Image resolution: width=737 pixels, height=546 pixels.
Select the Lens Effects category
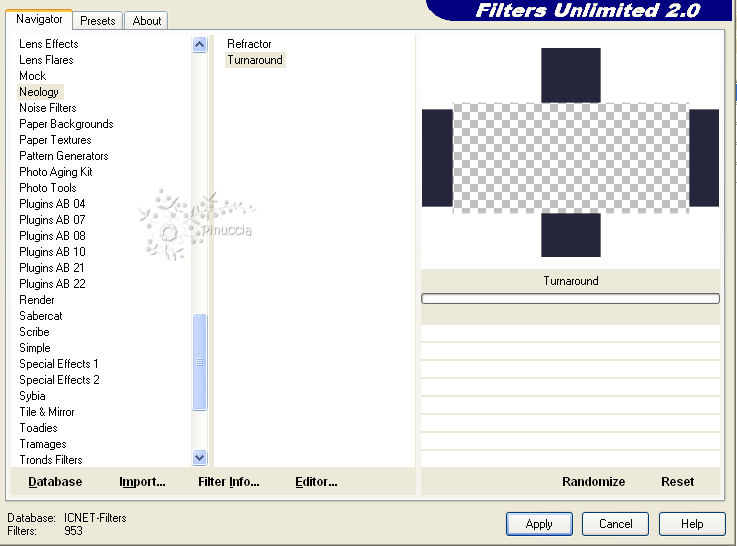(49, 44)
